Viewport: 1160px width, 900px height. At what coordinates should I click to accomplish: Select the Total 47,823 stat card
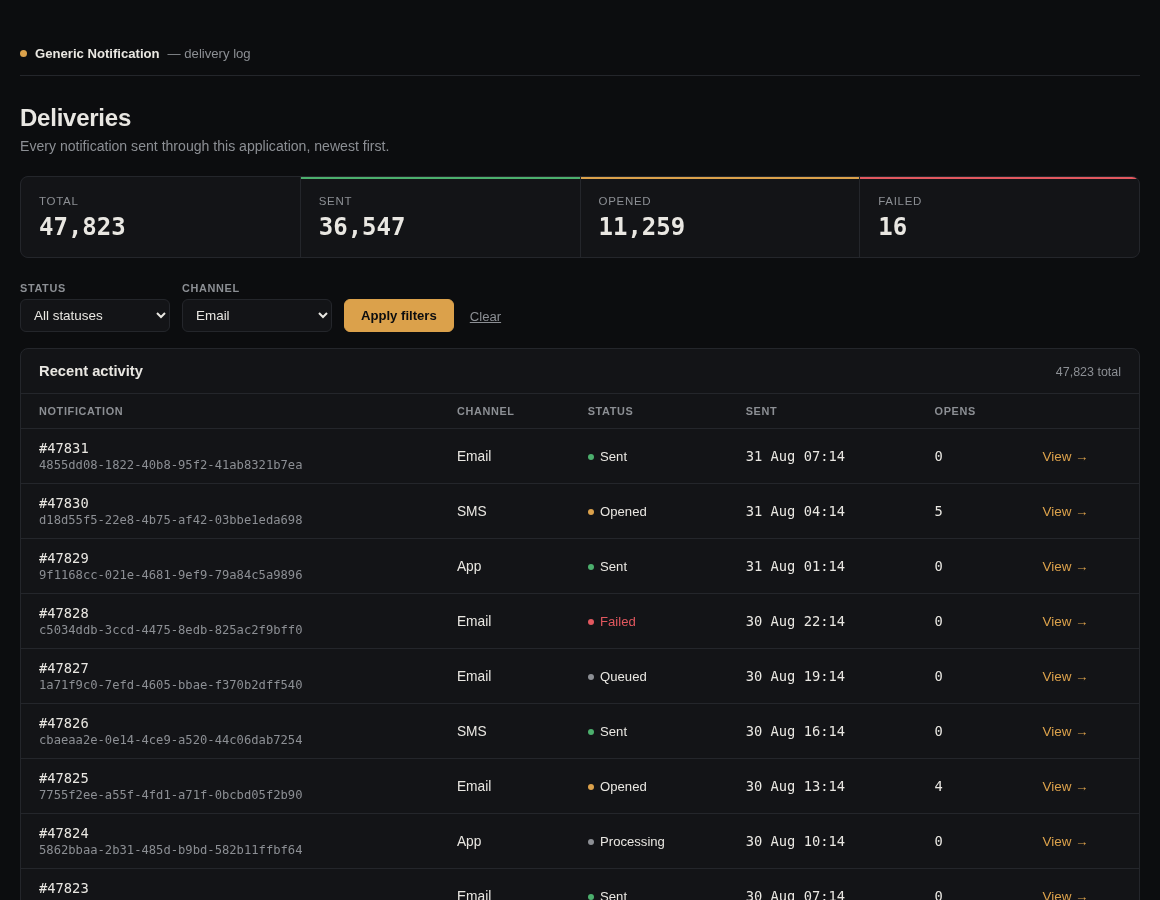(161, 217)
